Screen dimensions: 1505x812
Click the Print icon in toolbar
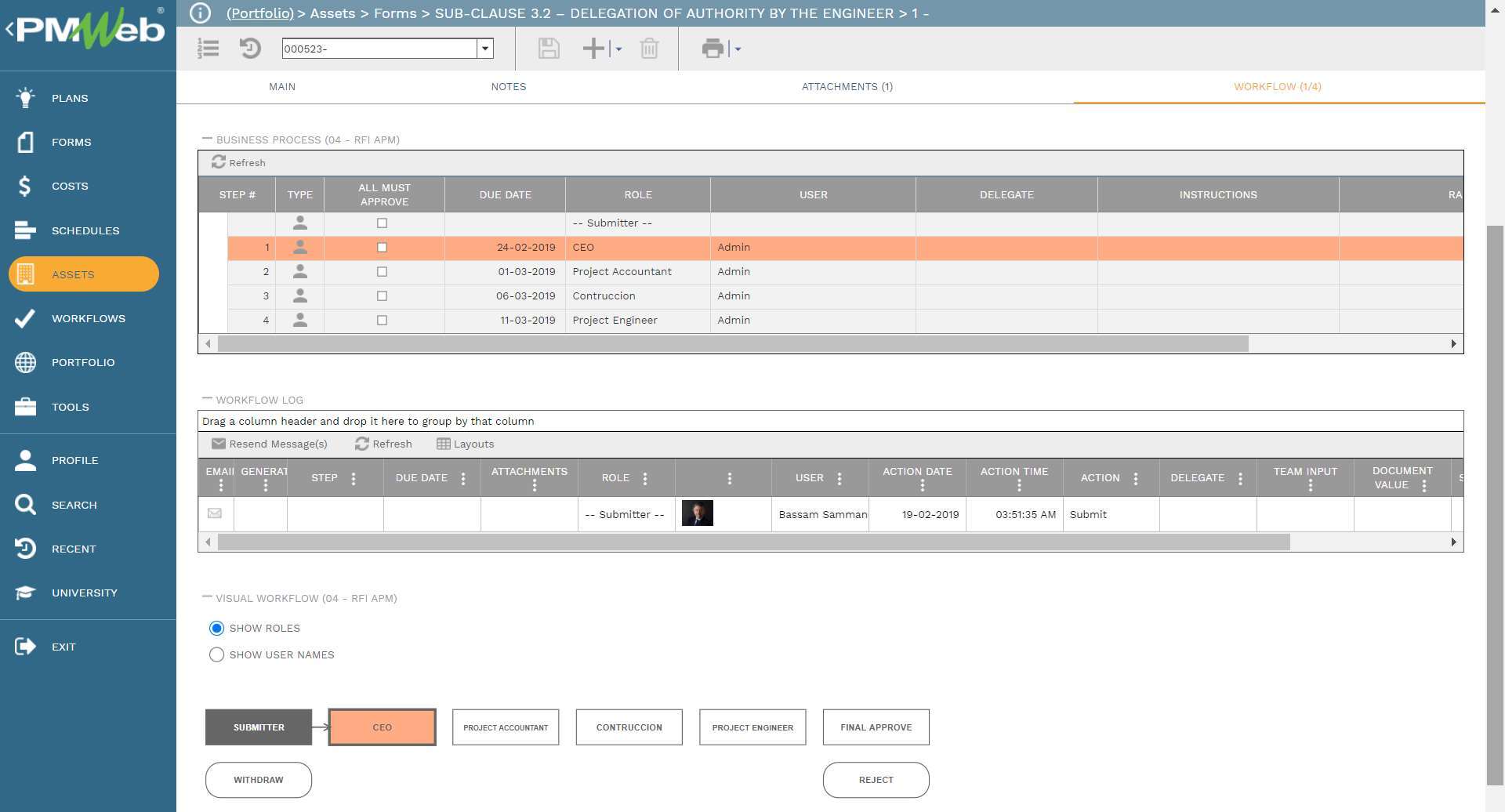point(713,49)
